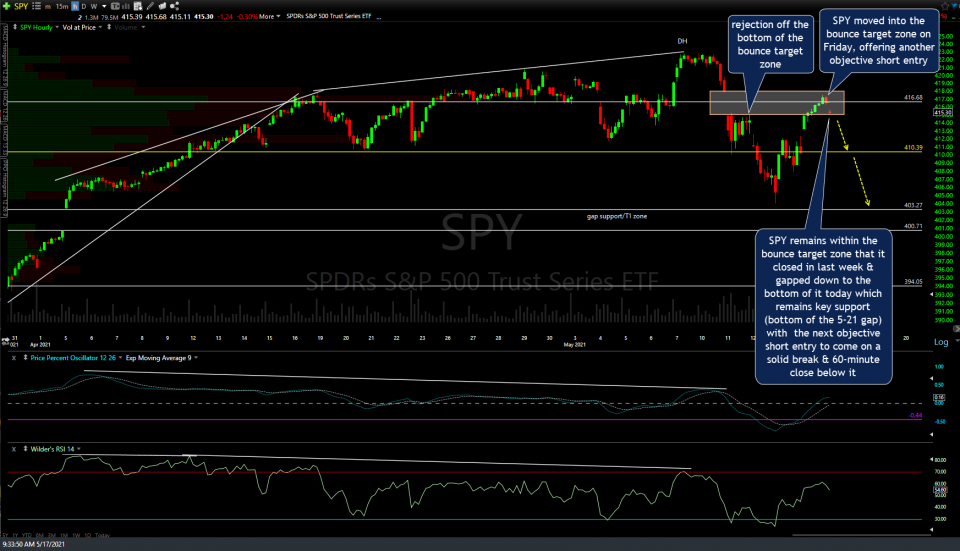Viewport: 960px width, 551px height.
Task: Open the list icon beside SPY
Action: coord(36,6)
